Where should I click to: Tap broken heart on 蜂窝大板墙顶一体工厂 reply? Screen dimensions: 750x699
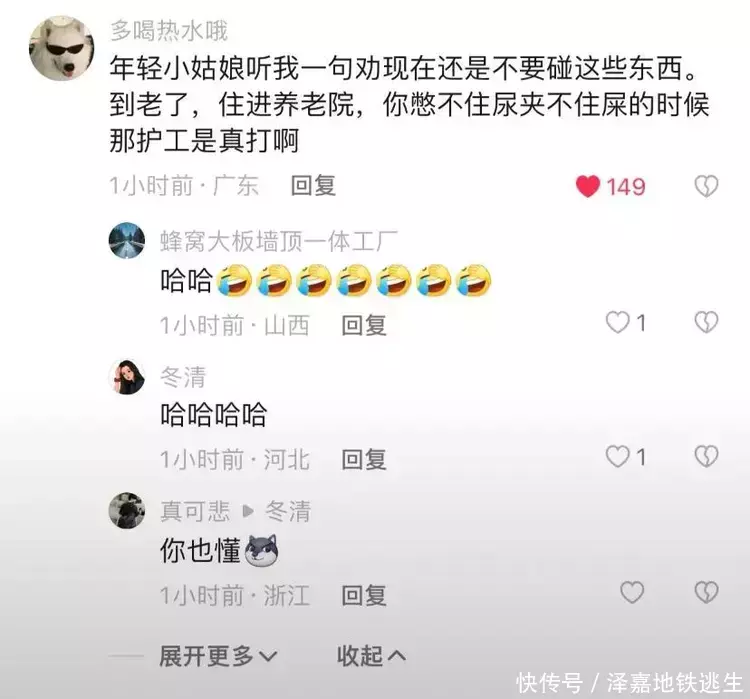click(x=706, y=322)
